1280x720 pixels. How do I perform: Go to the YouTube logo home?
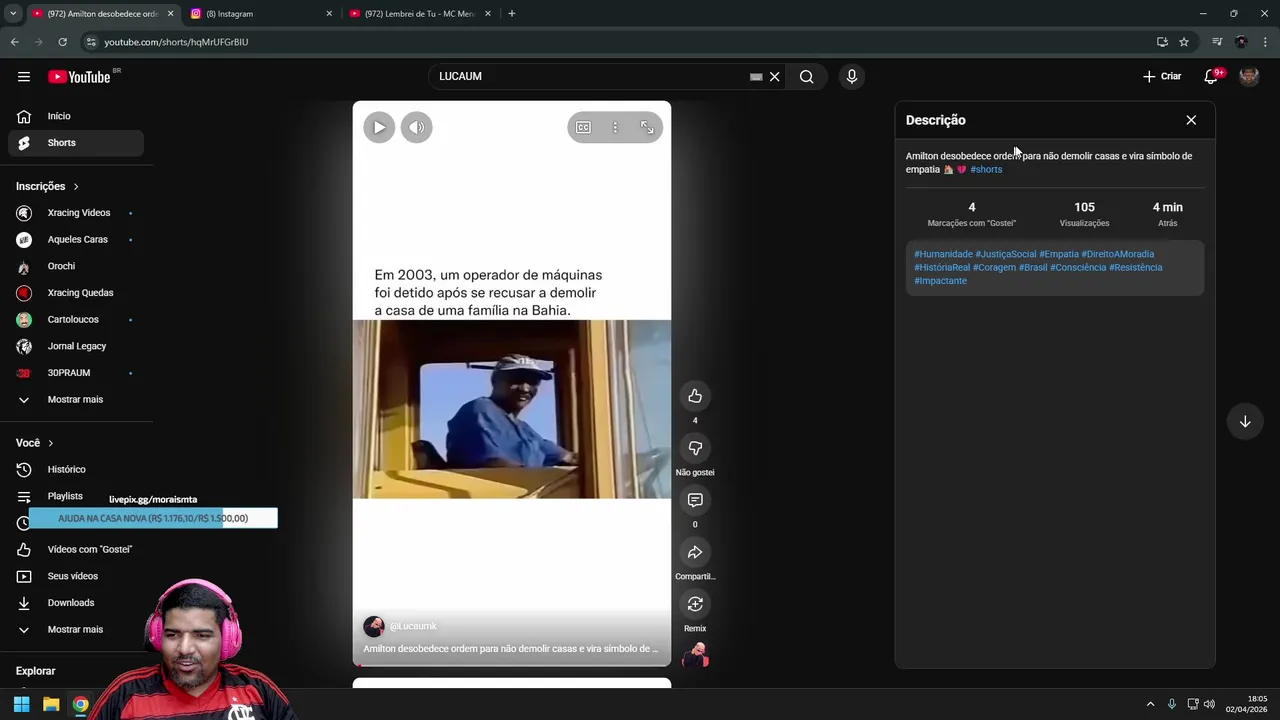tap(79, 77)
